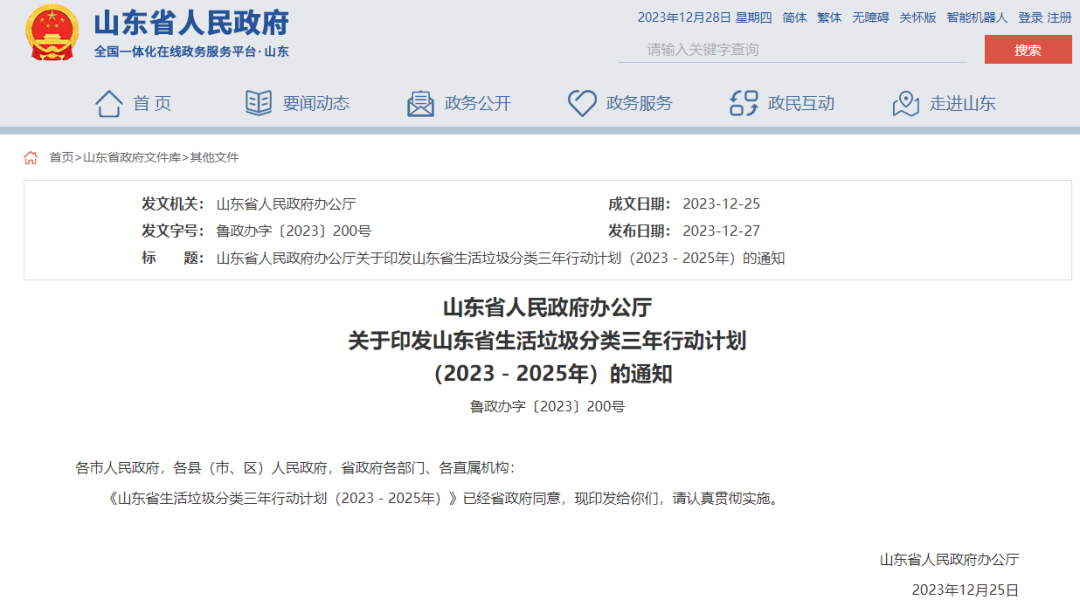Open the 智能机器人 assistant

click(977, 18)
